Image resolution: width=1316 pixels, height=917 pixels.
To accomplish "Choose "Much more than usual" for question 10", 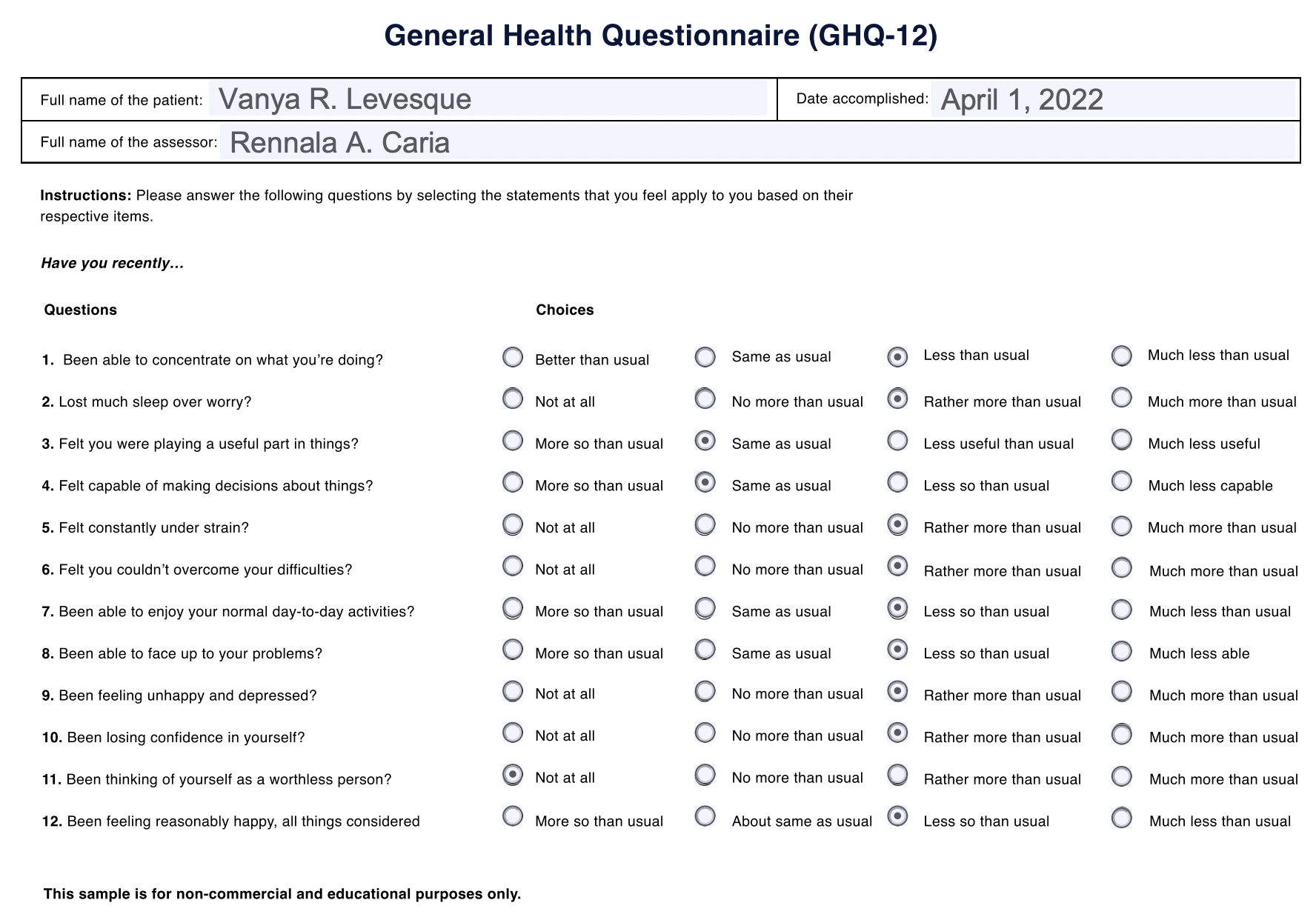I will click(1121, 734).
